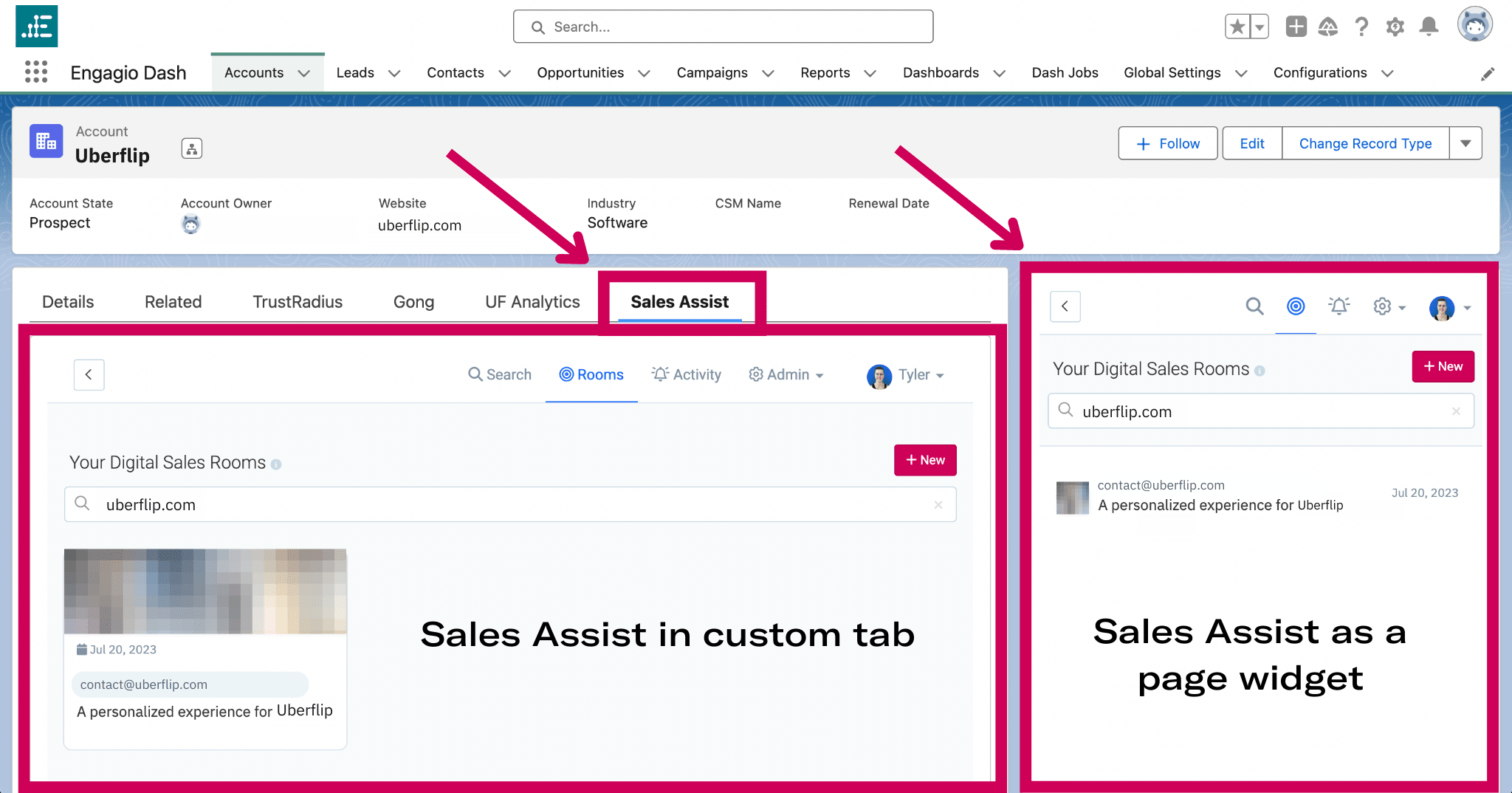Click the widget search magnifier icon

click(1254, 306)
